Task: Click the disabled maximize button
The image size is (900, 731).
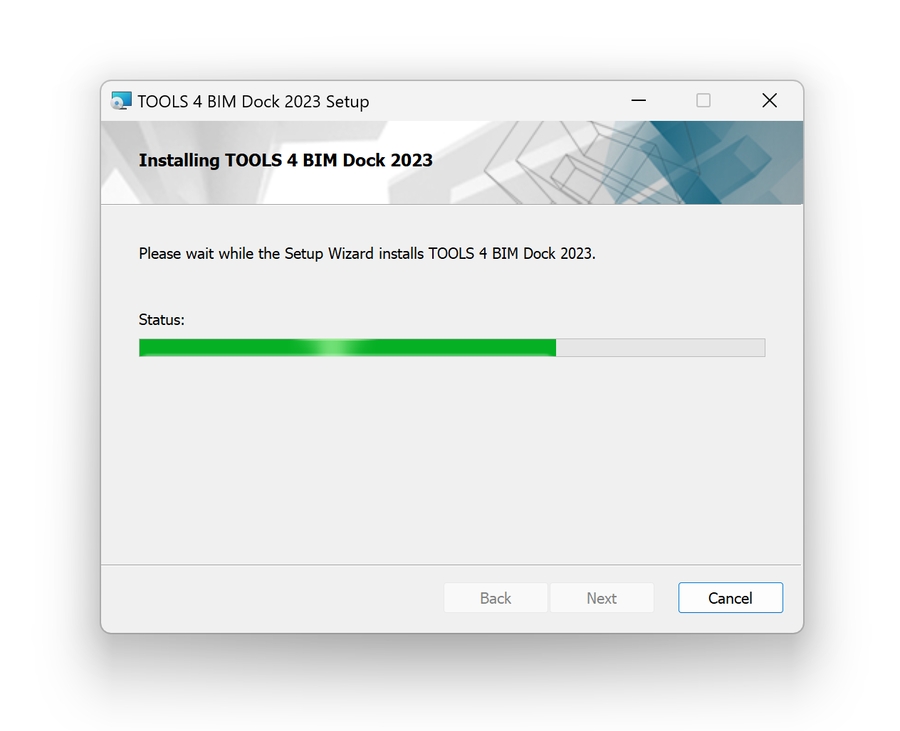Action: pos(703,100)
